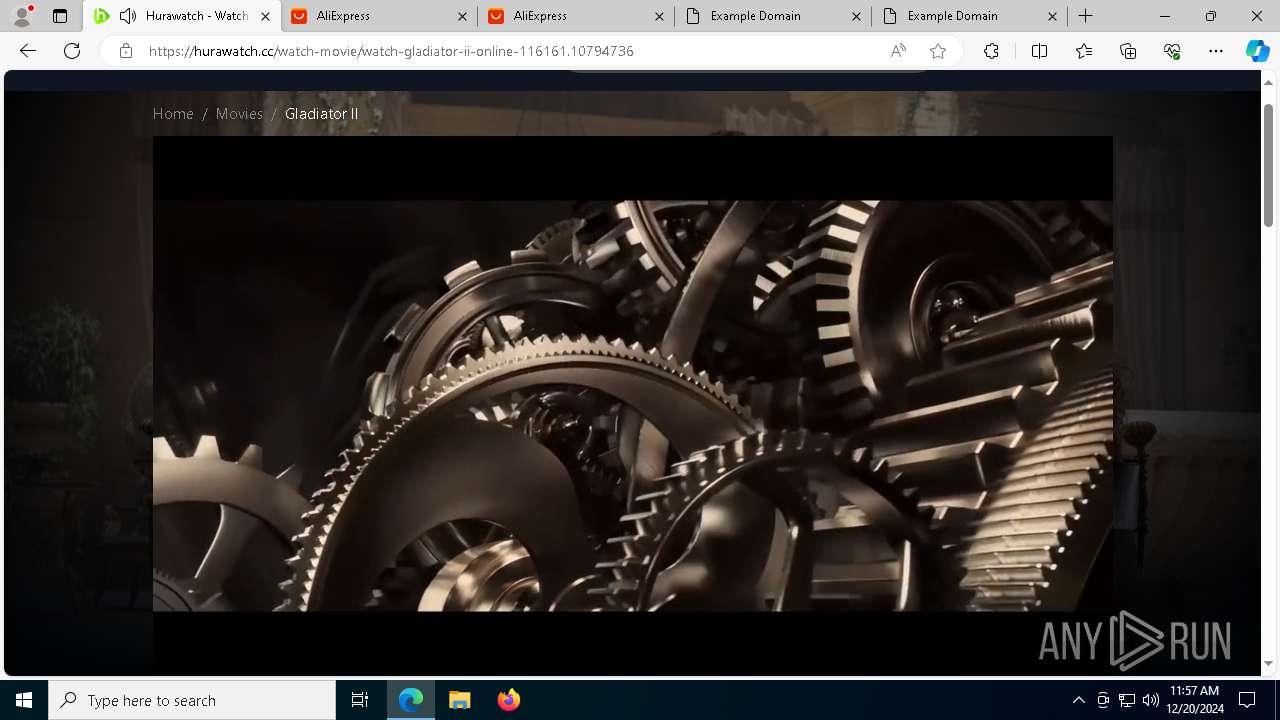This screenshot has height=720, width=1280.
Task: Switch to the second AliExpress tab
Action: [x=575, y=16]
